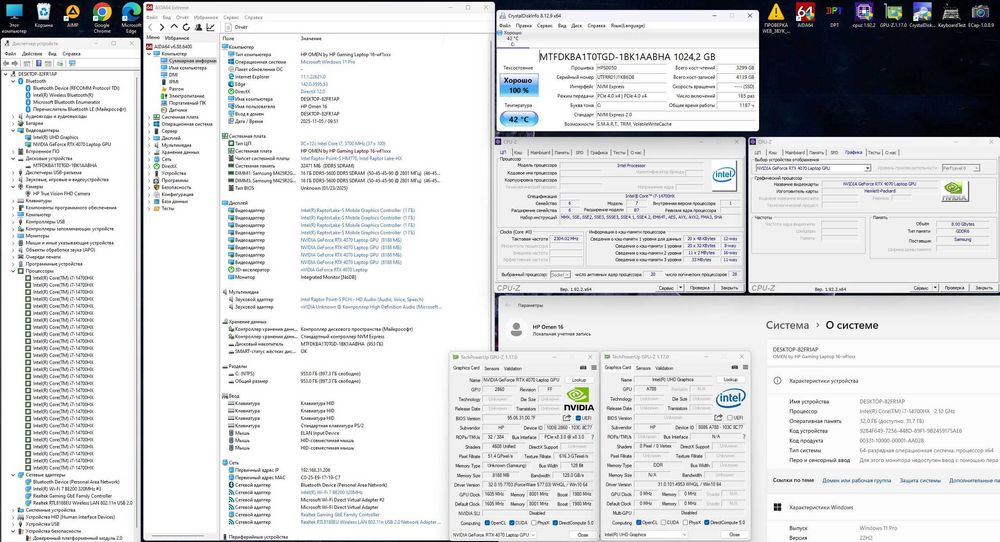The height and width of the screenshot is (542, 1000).
Task: Open Диск menu in CrystalDiskInfo
Action: coord(577,26)
